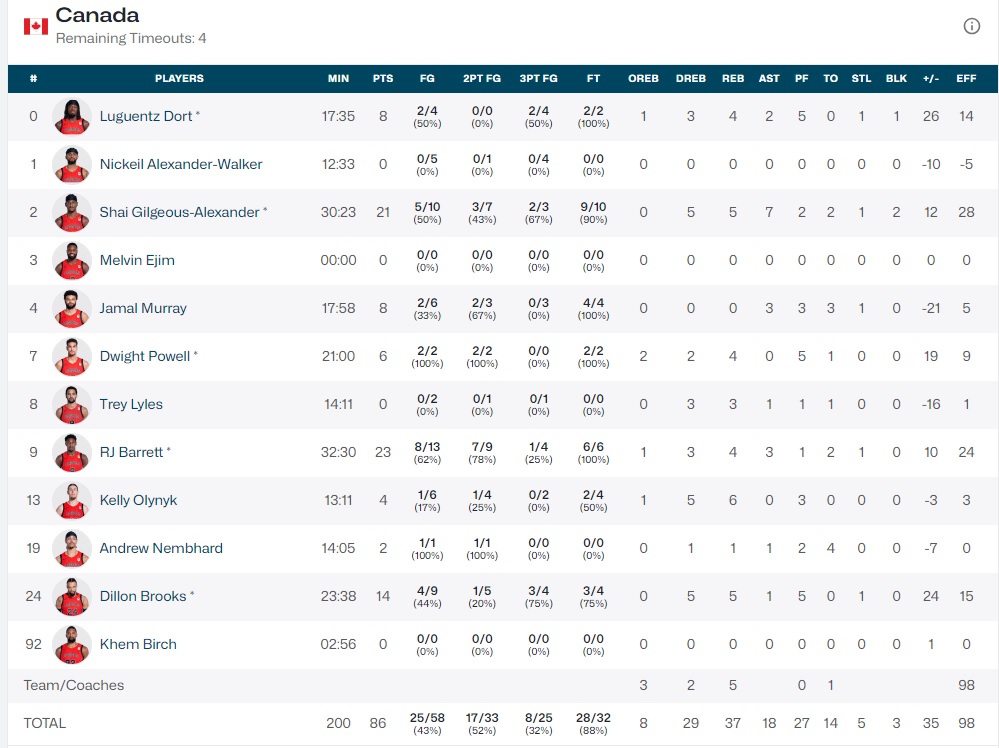Click Khem Birch name link
The height and width of the screenshot is (748, 999).
click(x=138, y=644)
